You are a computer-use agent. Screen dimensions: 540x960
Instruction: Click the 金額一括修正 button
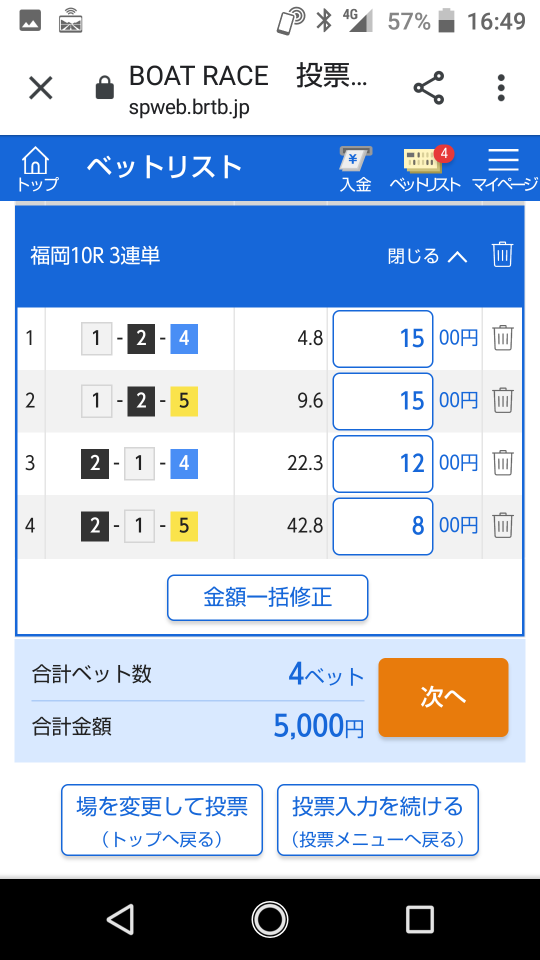click(268, 598)
